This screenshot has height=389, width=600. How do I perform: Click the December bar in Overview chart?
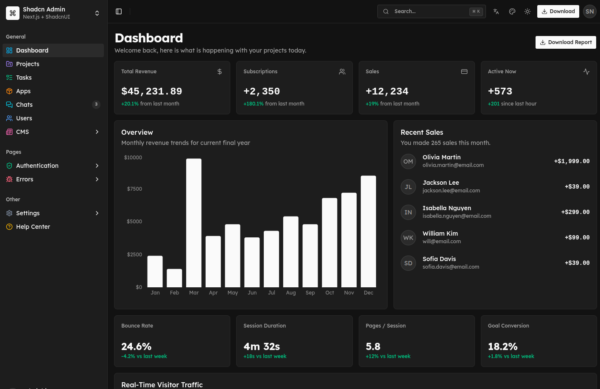tap(368, 231)
